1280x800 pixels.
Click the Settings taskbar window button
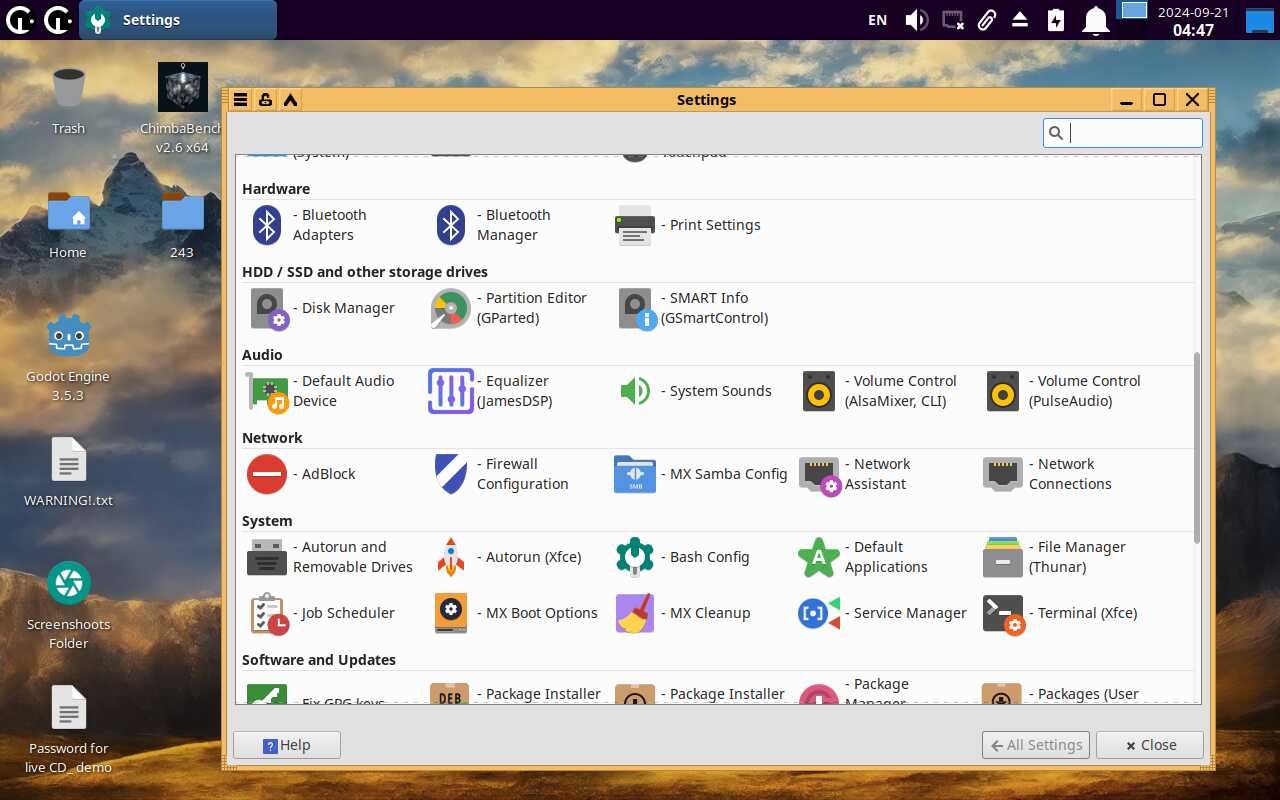[178, 20]
